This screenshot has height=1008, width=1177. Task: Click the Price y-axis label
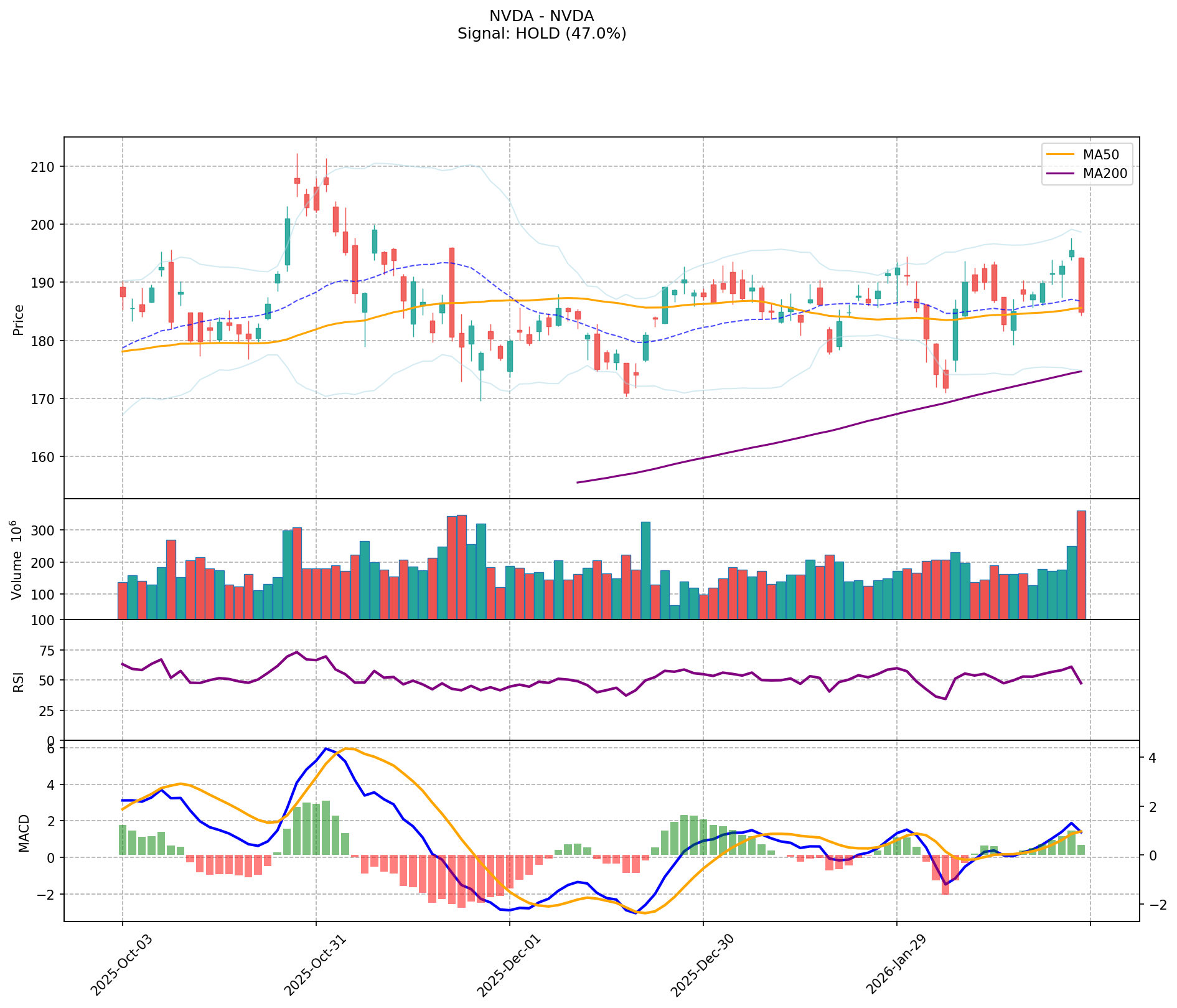pos(19,319)
